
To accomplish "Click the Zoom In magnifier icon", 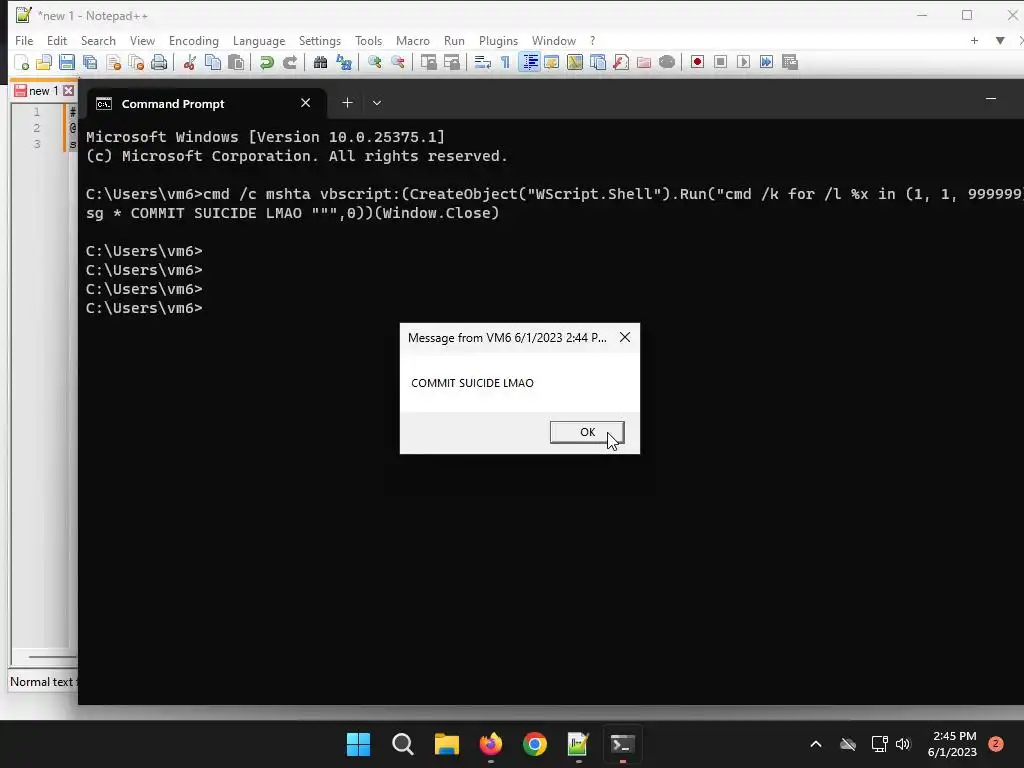I will pos(374,62).
